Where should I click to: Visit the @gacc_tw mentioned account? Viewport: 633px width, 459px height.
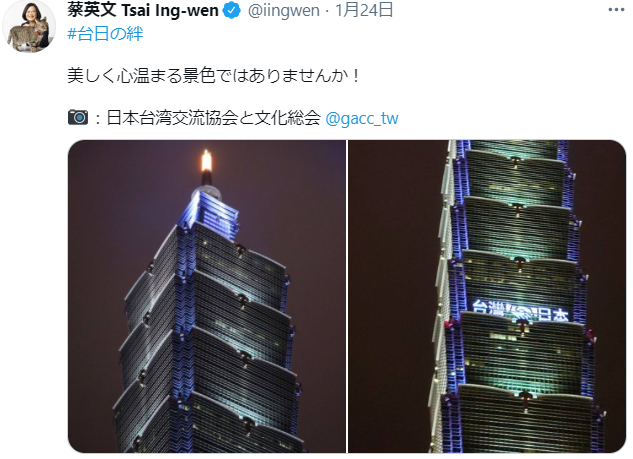(x=362, y=118)
